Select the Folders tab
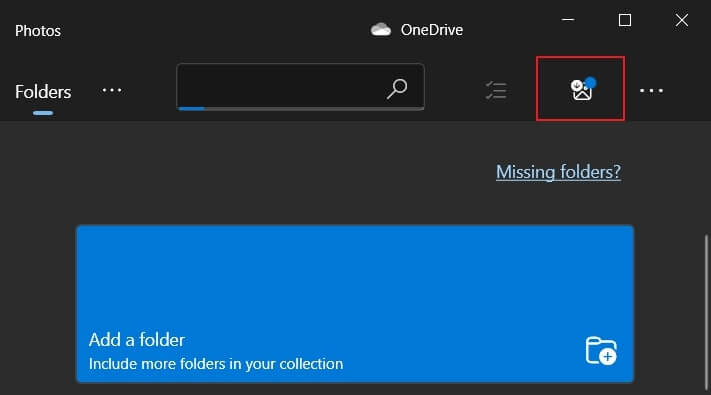The height and width of the screenshot is (395, 711). [43, 92]
